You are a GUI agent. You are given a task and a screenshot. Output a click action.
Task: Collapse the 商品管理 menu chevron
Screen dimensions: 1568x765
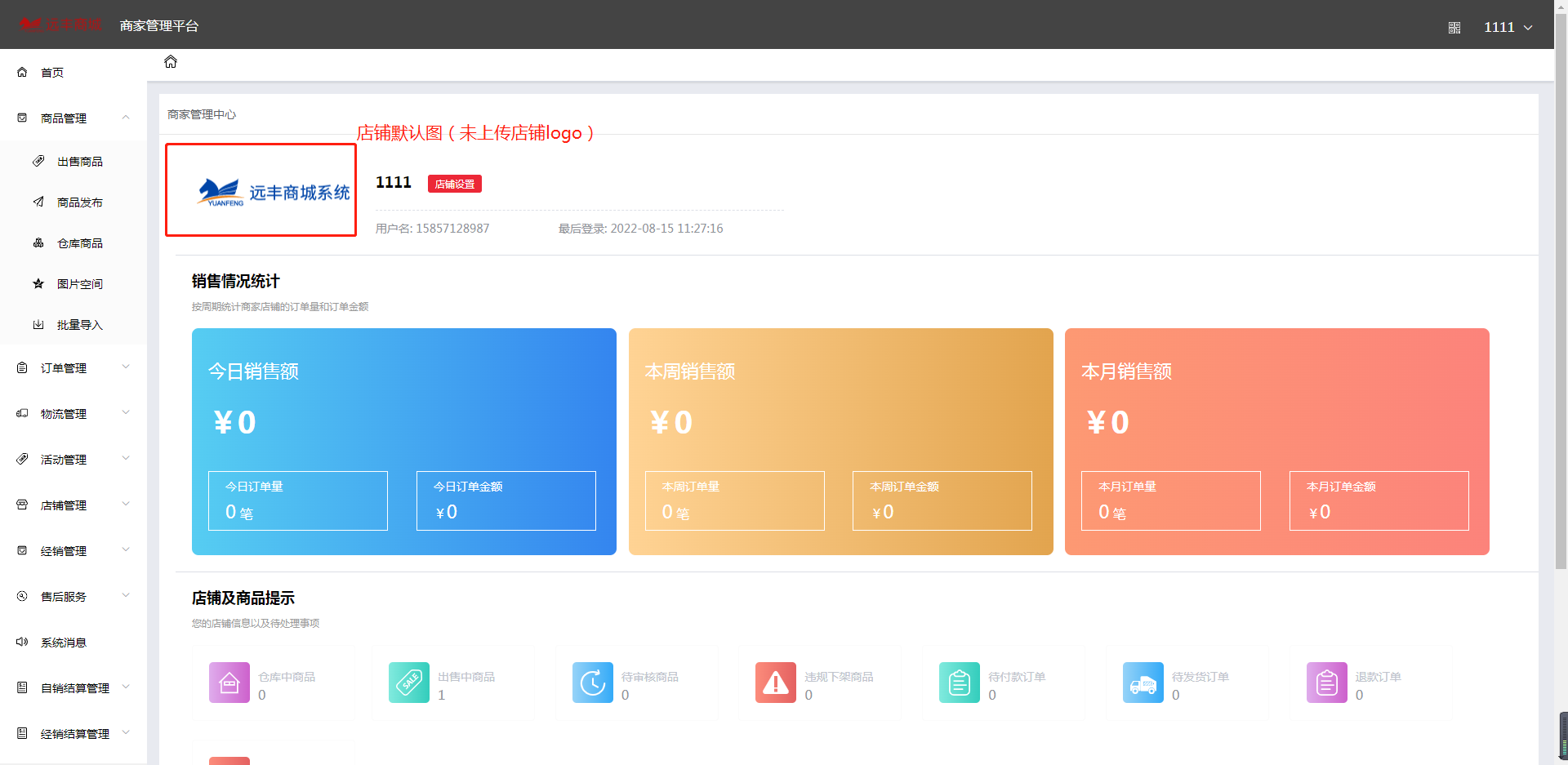pyautogui.click(x=126, y=118)
